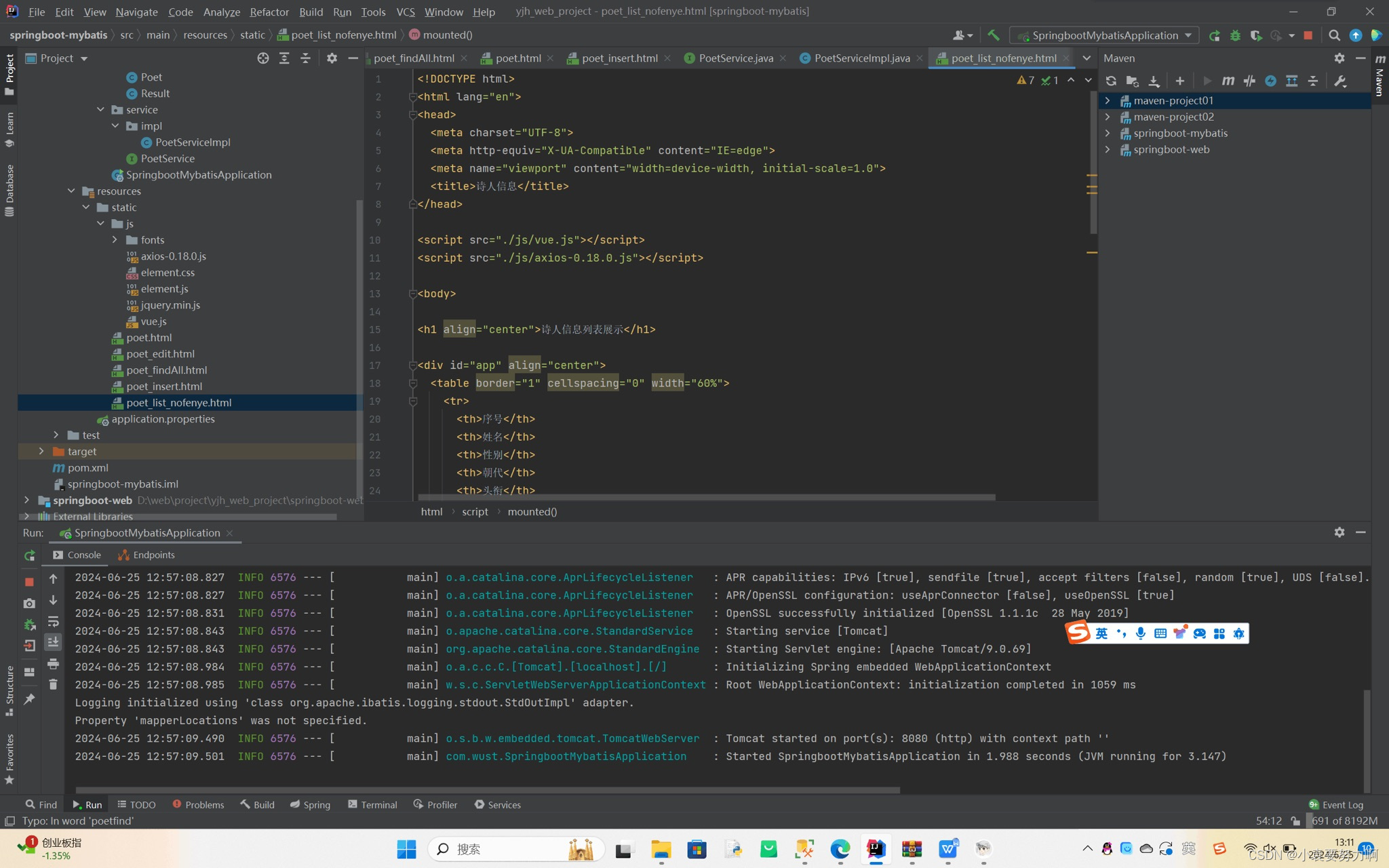Collapse the service folder in Project tree
The height and width of the screenshot is (868, 1389).
[100, 109]
